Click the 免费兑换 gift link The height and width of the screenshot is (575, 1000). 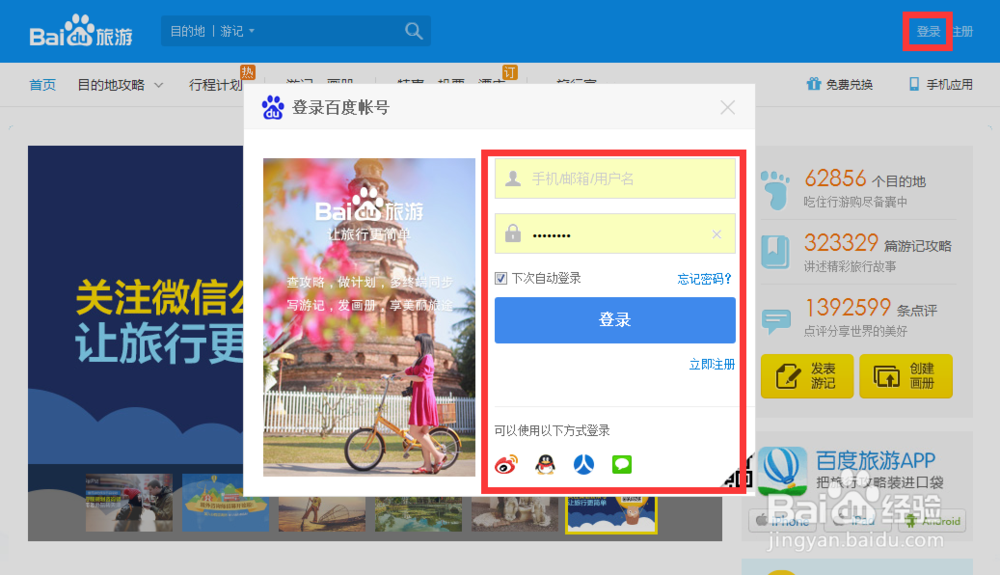click(x=840, y=84)
